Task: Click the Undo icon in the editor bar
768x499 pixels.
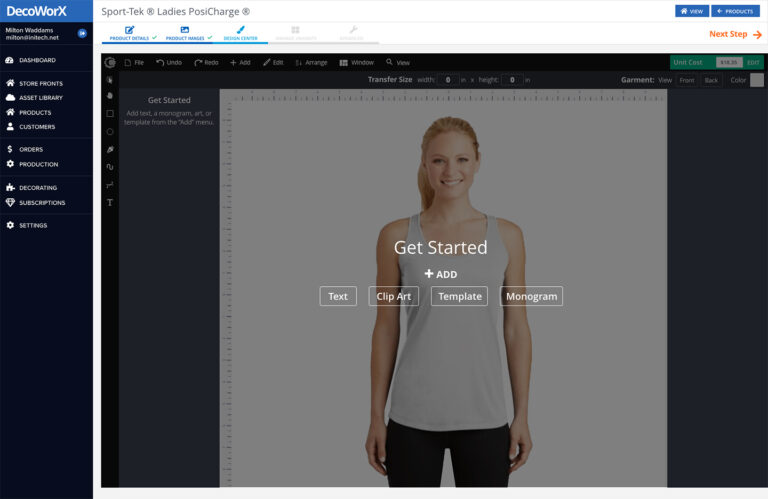Action: point(168,62)
